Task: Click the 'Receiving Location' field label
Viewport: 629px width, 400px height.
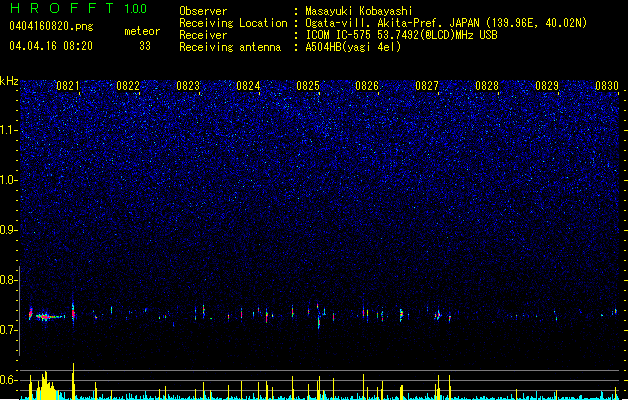Action: [233, 23]
